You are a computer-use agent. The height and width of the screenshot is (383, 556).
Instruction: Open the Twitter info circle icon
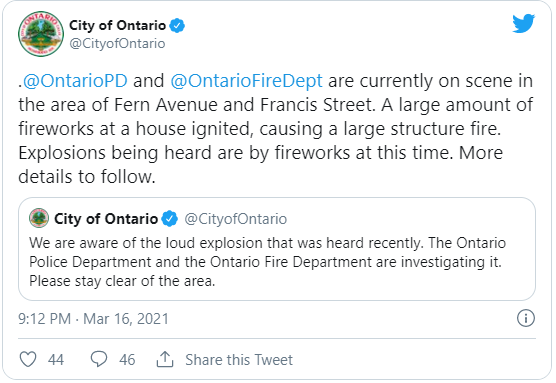[526, 318]
